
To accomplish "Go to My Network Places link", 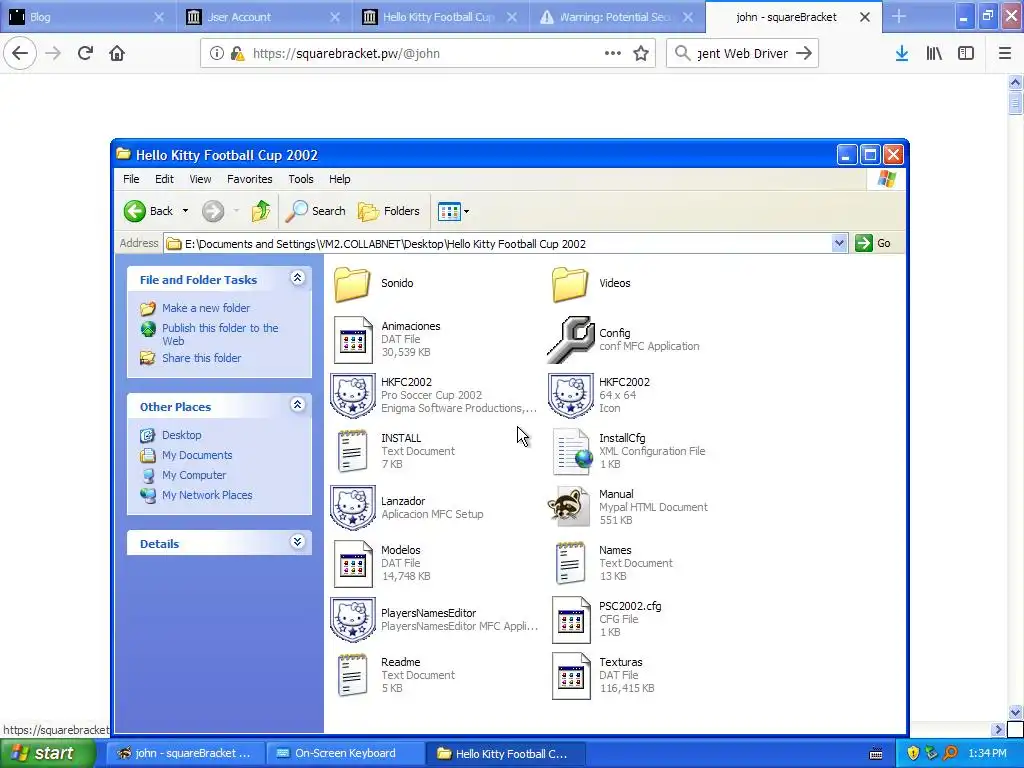I will (206, 495).
